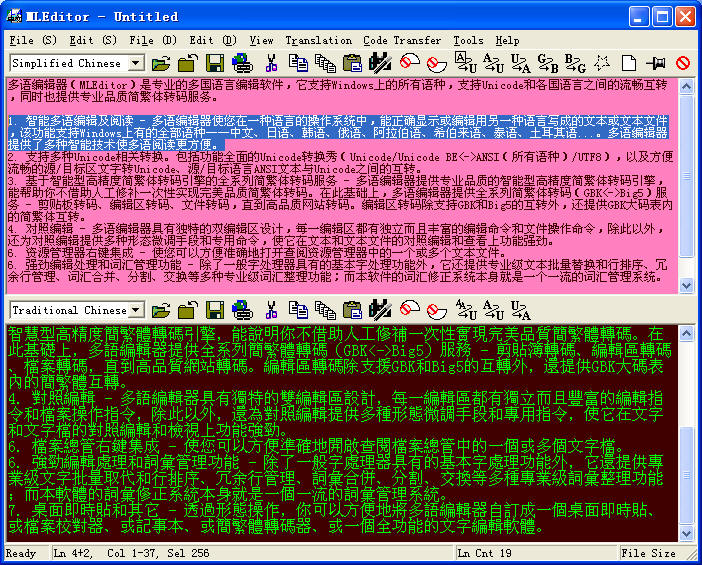Click the upper pane scroll down arrow
Image resolution: width=702 pixels, height=565 pixels.
[x=686, y=285]
